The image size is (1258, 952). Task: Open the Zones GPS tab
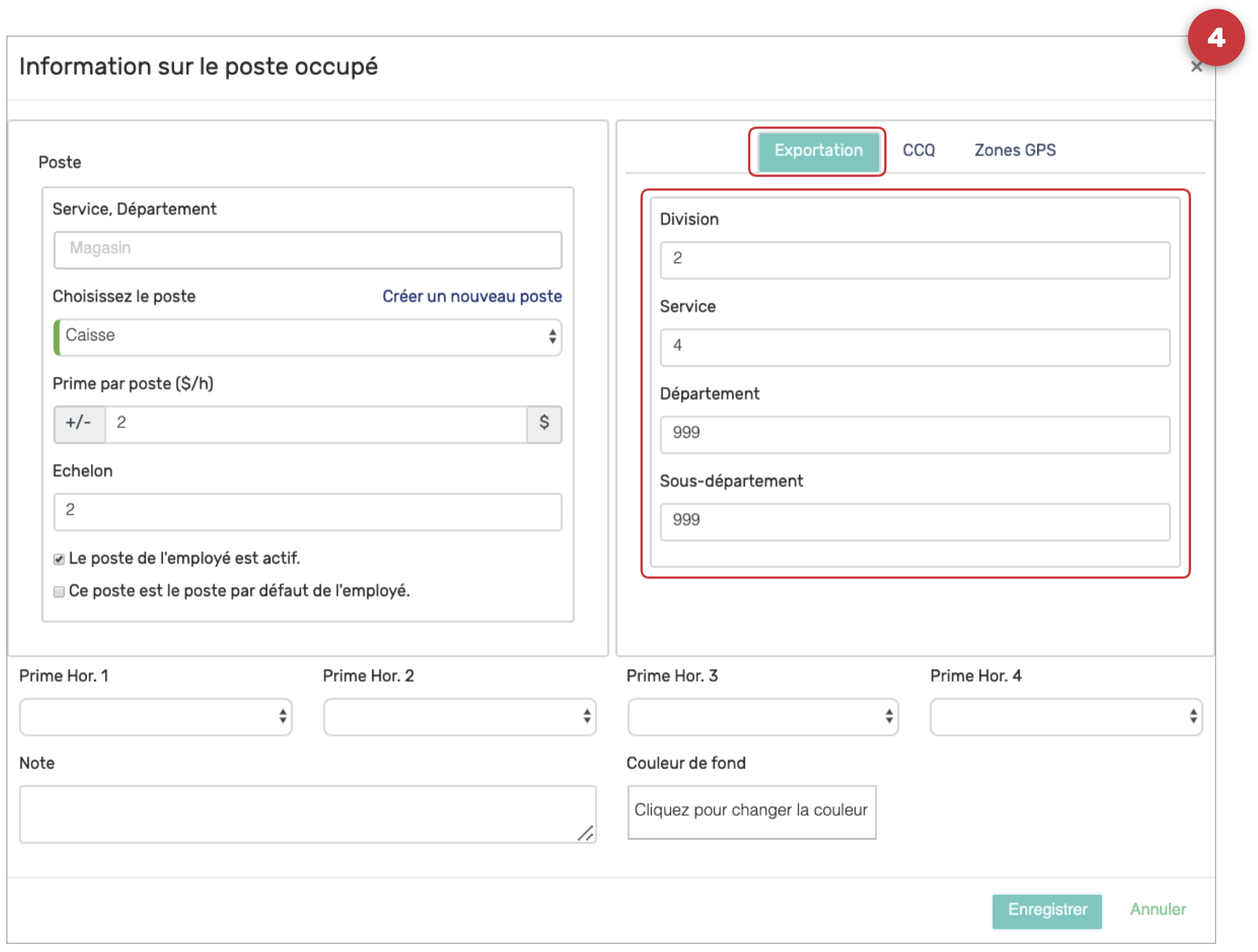point(1015,150)
